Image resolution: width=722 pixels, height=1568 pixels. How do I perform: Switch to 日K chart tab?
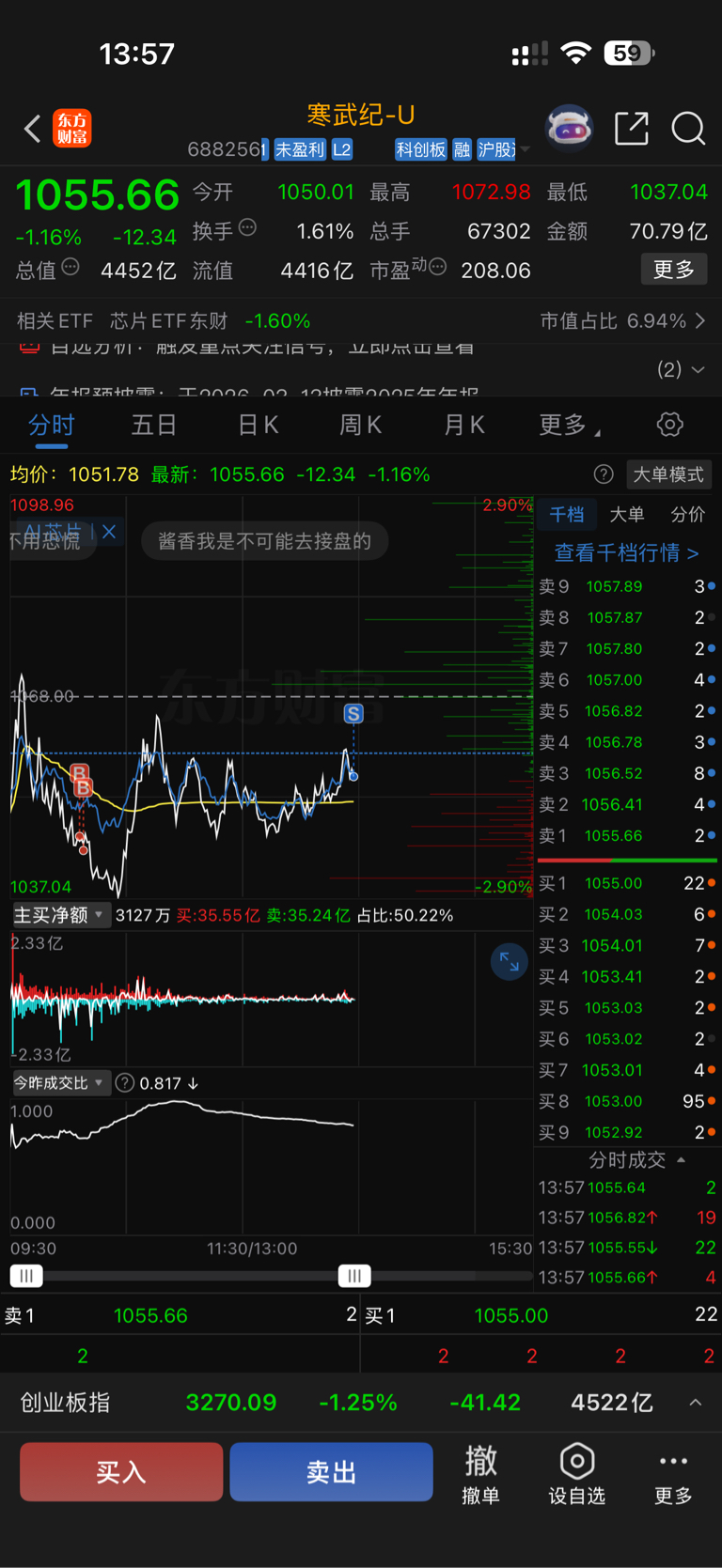click(258, 425)
